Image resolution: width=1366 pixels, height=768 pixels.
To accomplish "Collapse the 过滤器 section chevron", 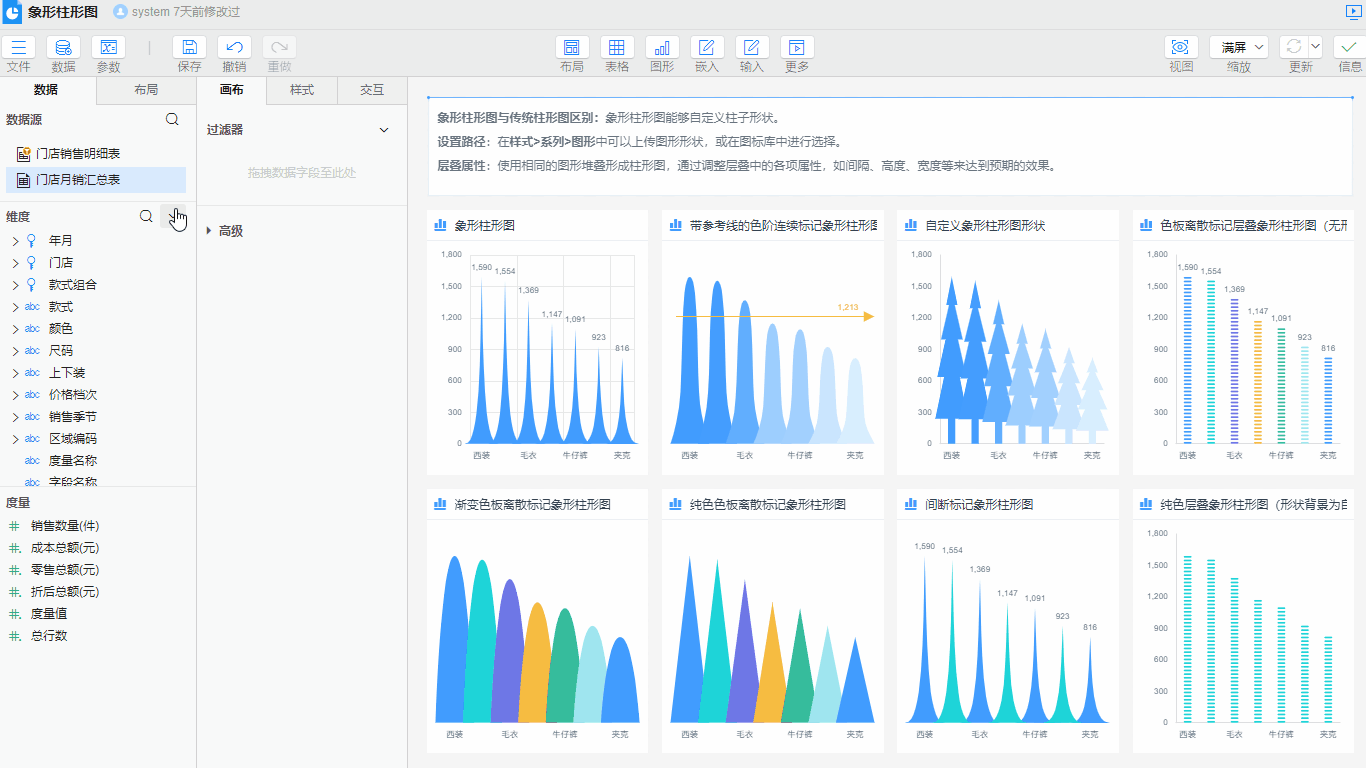I will click(384, 130).
